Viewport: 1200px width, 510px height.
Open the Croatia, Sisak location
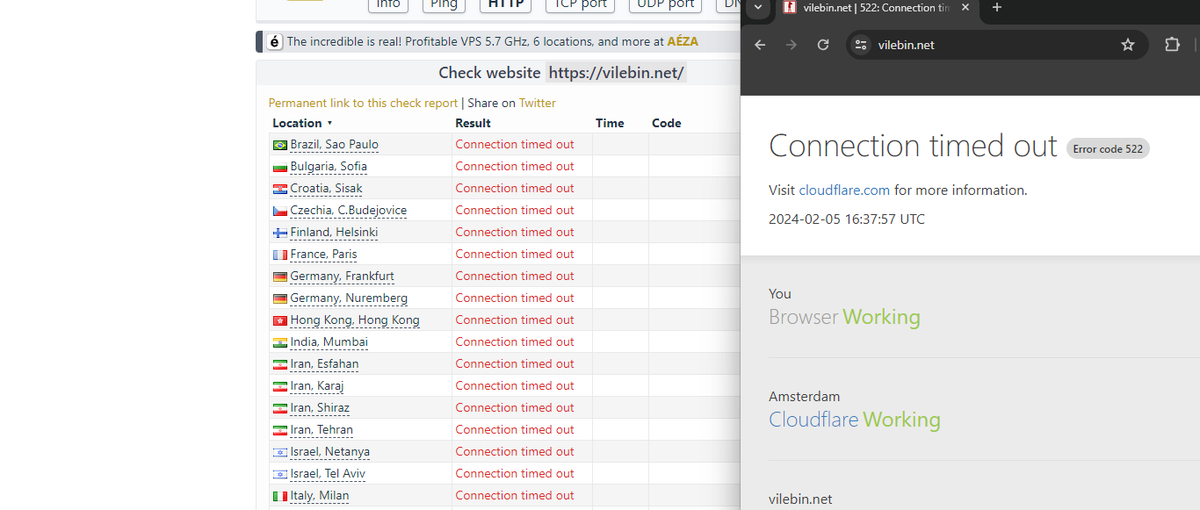click(x=326, y=188)
